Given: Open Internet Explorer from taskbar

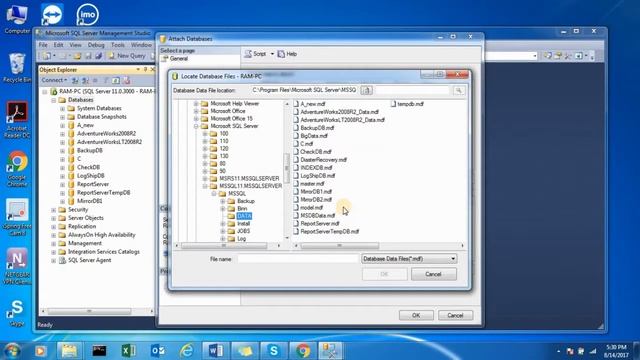Looking at the screenshot, I should (187, 351).
